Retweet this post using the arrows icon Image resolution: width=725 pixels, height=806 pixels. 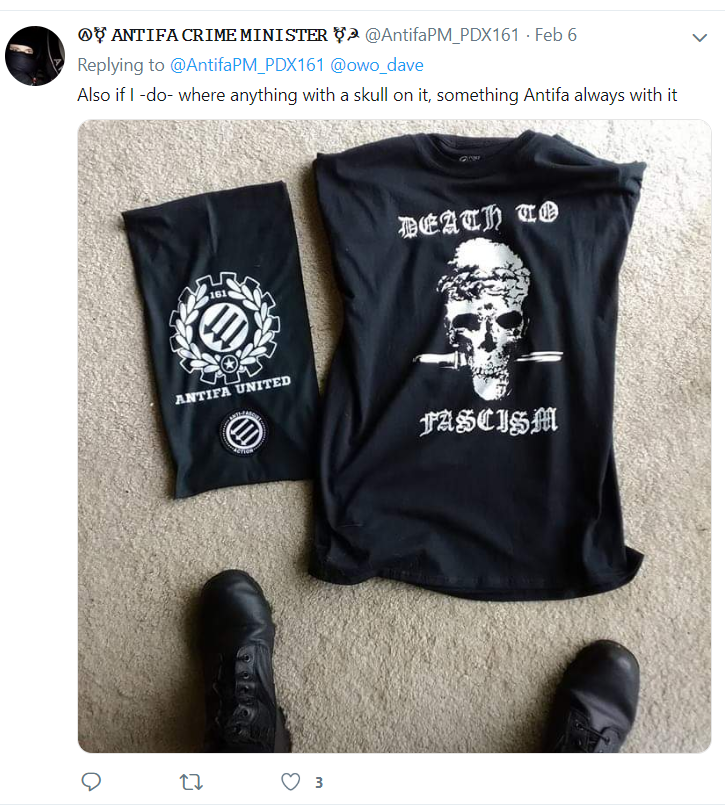click(x=191, y=782)
